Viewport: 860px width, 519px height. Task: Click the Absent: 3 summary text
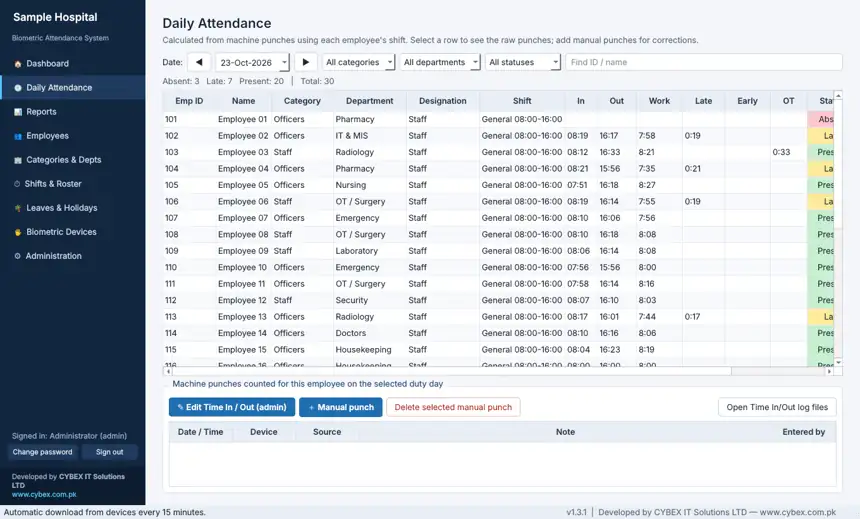click(181, 81)
